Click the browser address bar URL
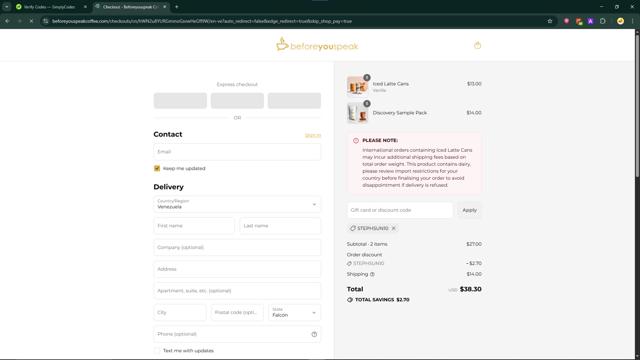 tap(202, 21)
